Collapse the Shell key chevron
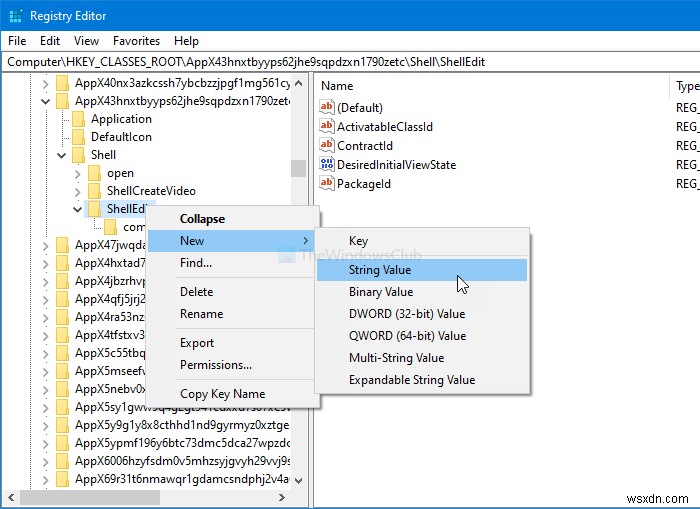 pos(62,155)
